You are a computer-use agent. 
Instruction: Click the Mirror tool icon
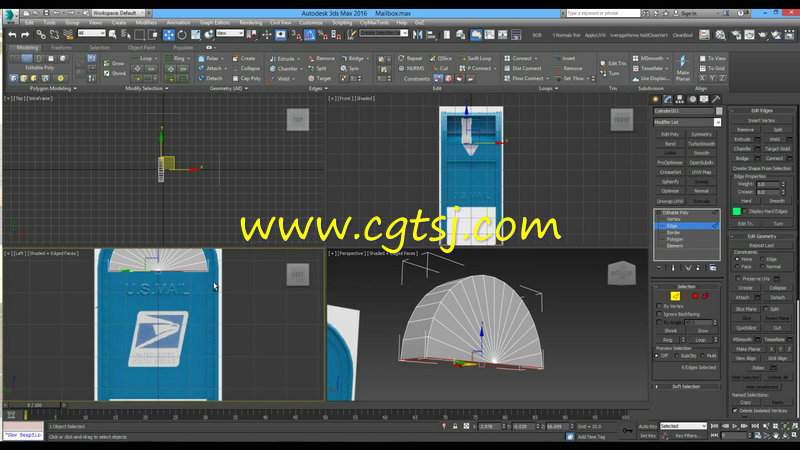point(418,35)
